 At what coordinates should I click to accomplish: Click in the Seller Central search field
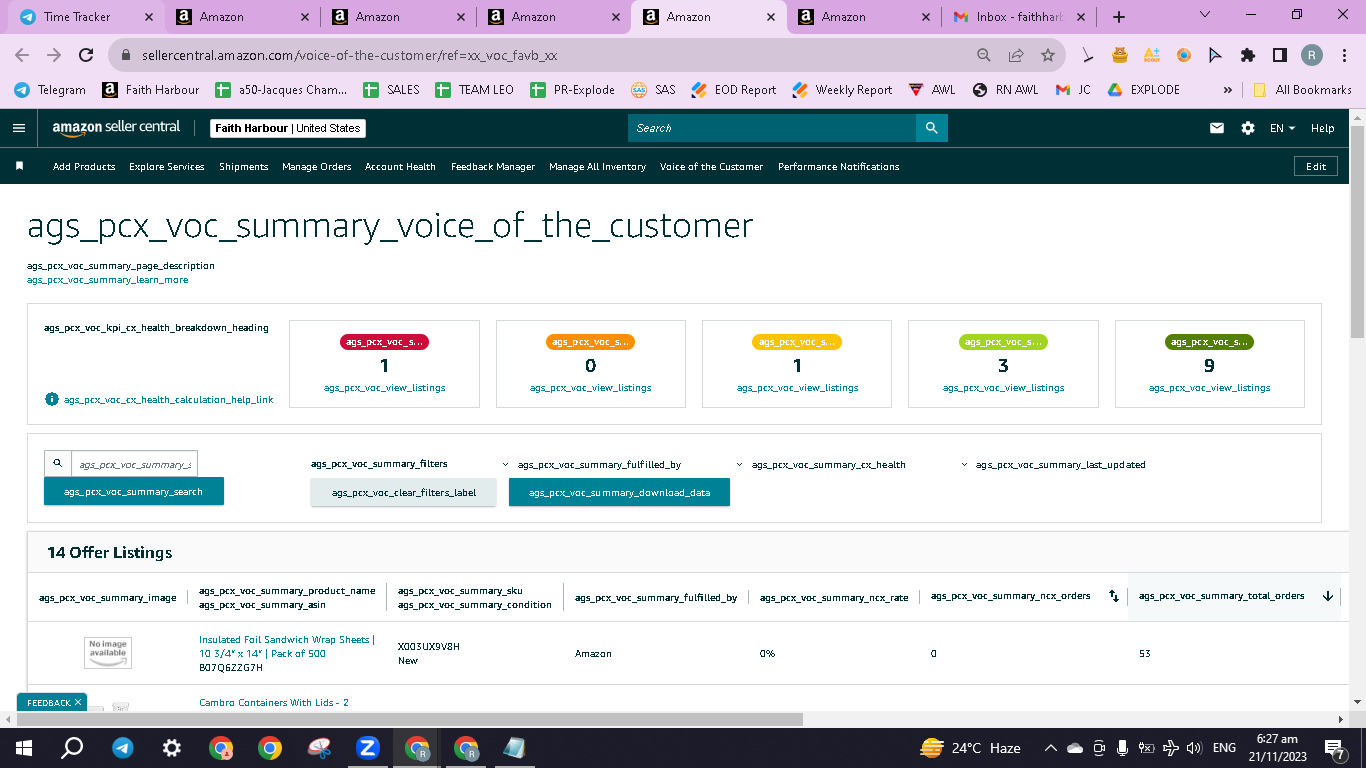point(772,128)
